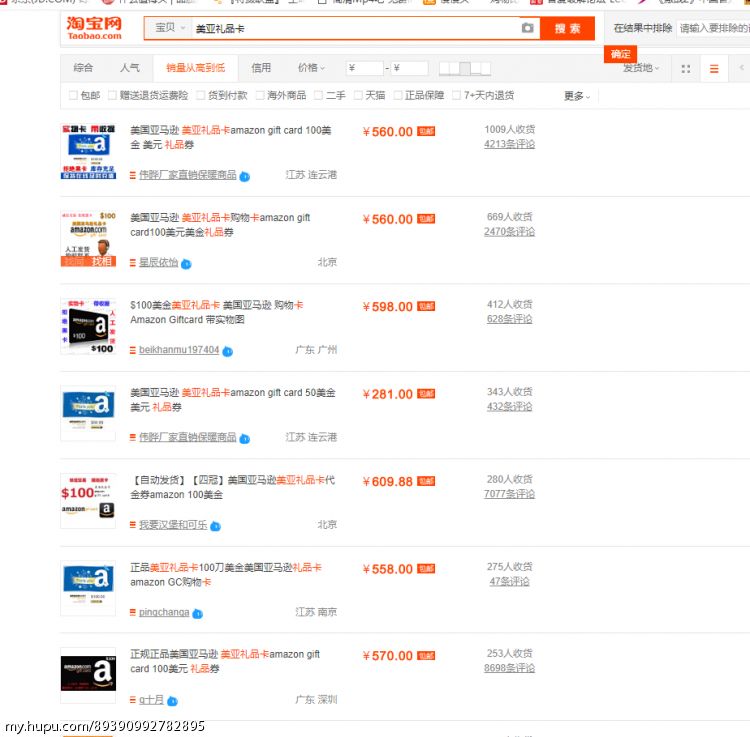Open seller 我要汉堡和可乐 shop link
This screenshot has width=750, height=737.
pyautogui.click(x=173, y=525)
